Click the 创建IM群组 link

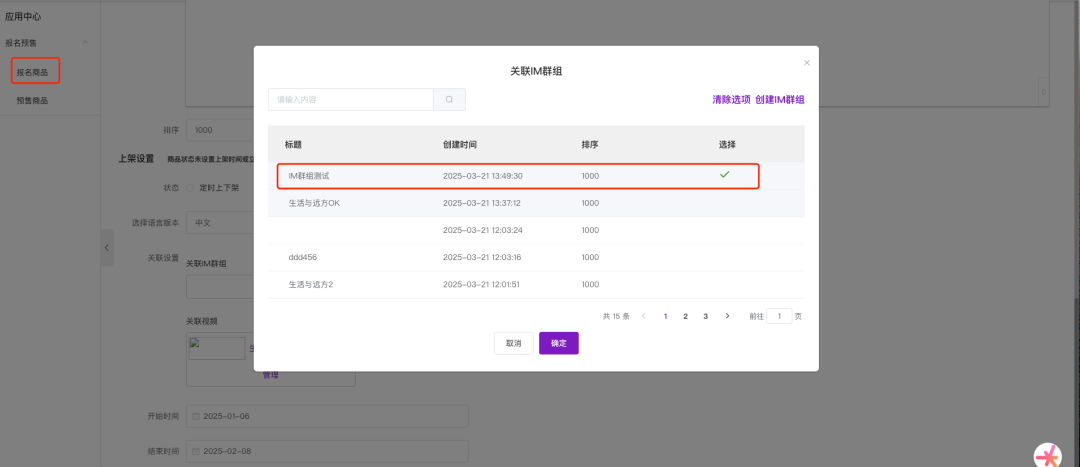[780, 100]
